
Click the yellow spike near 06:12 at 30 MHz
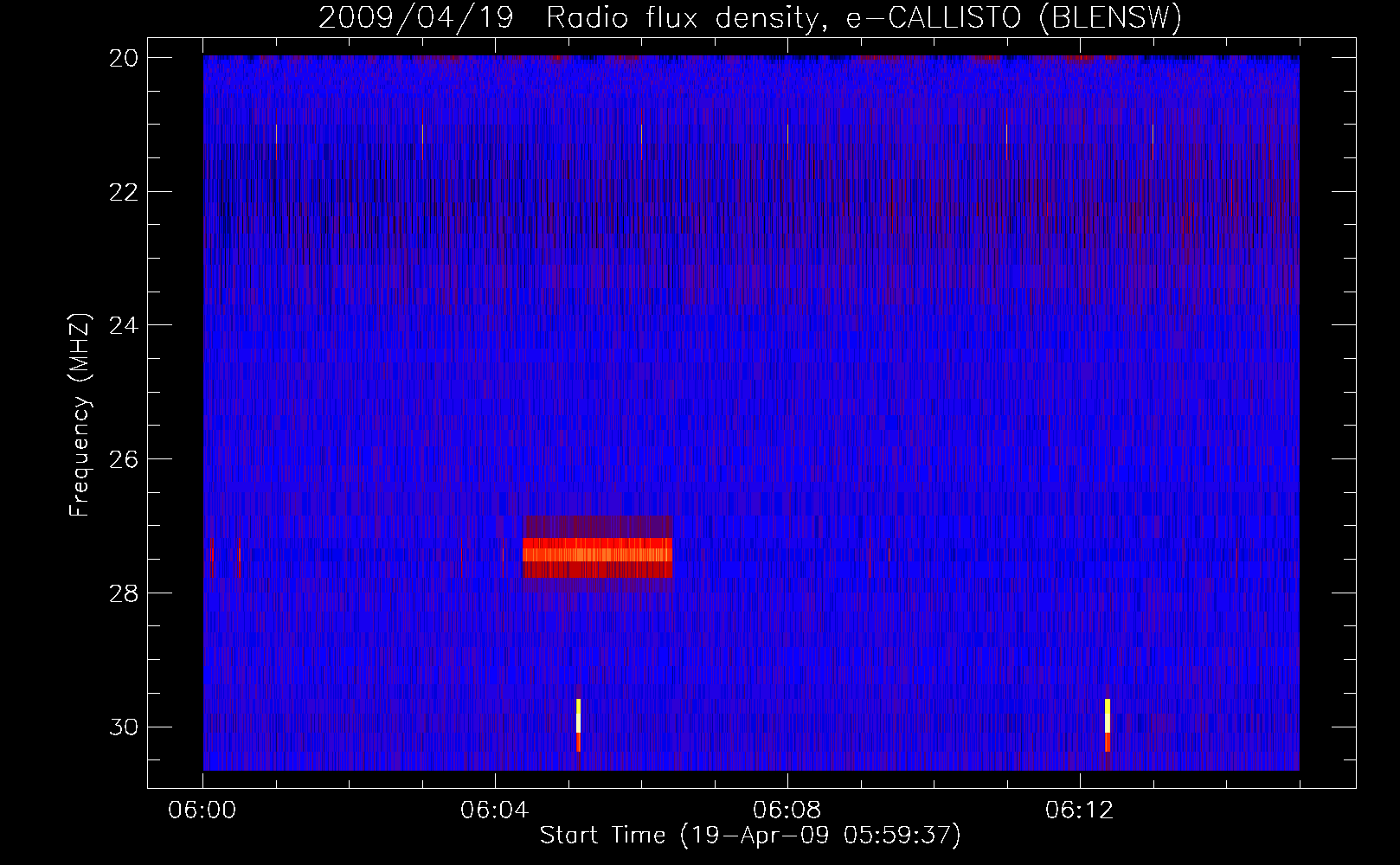click(1108, 725)
